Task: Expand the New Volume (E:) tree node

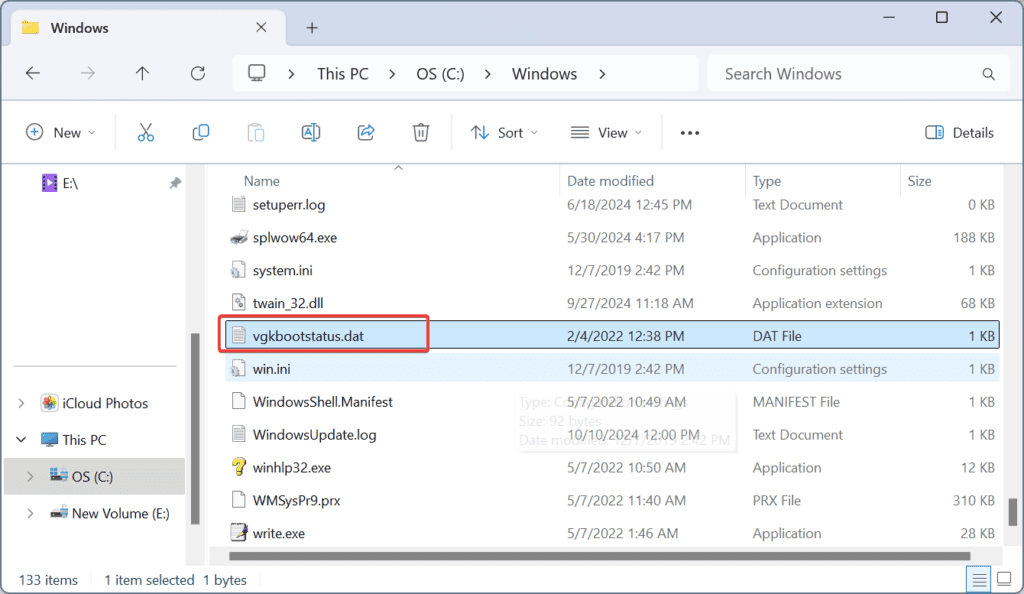Action: (x=30, y=514)
